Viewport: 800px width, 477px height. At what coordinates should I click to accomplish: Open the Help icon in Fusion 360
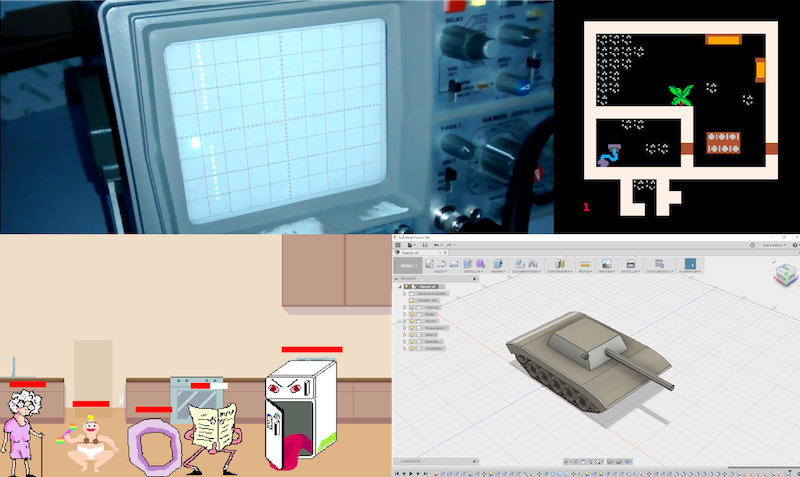(795, 245)
